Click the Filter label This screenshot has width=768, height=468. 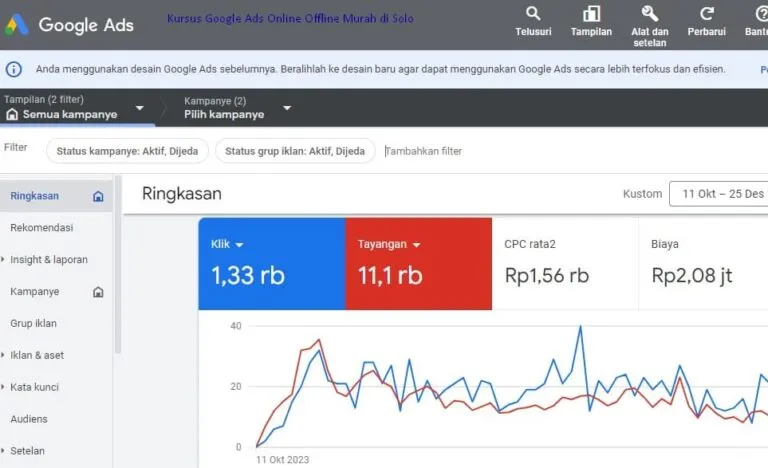16,147
